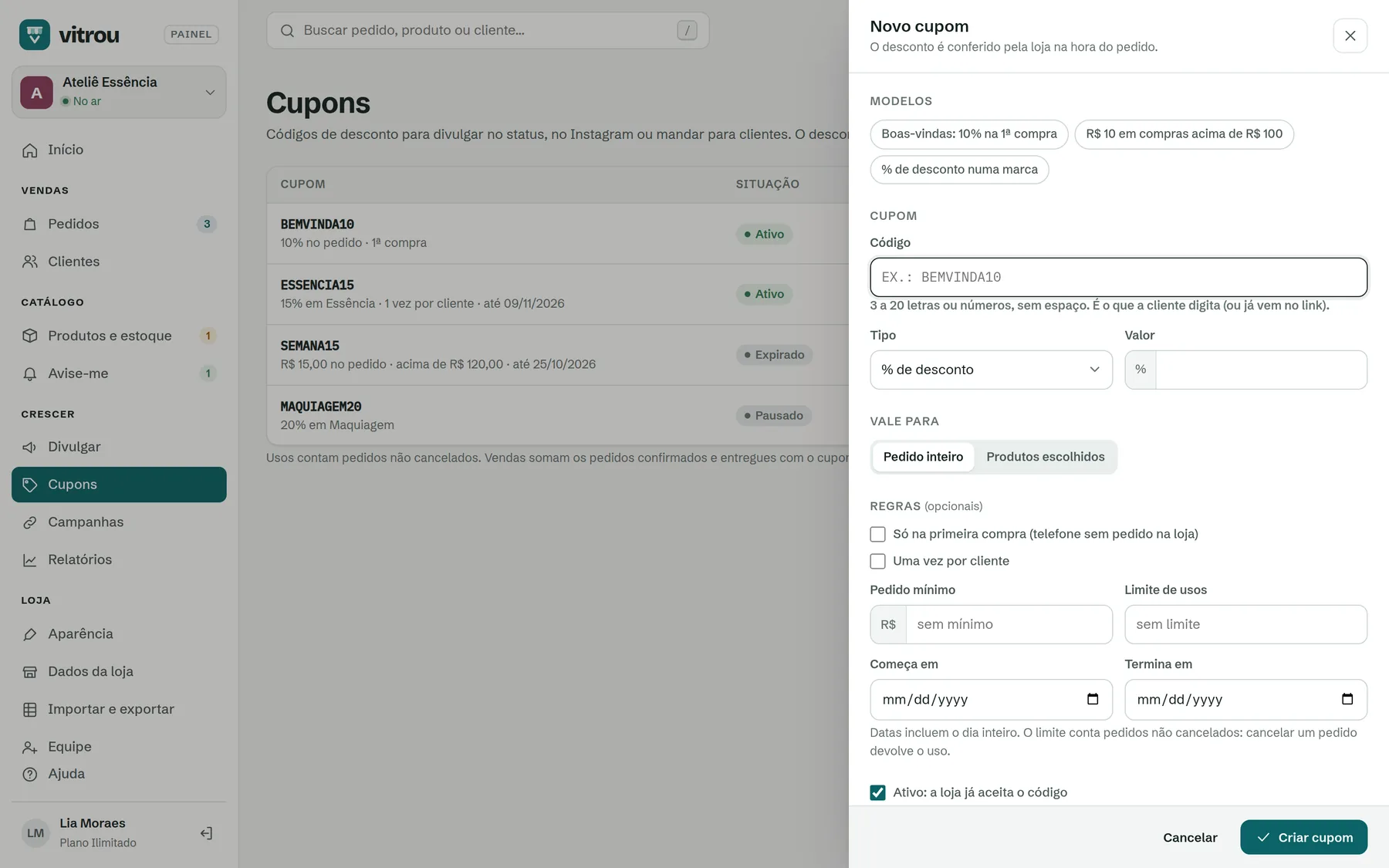Go to Início in sidebar
1389x868 pixels.
119,150
